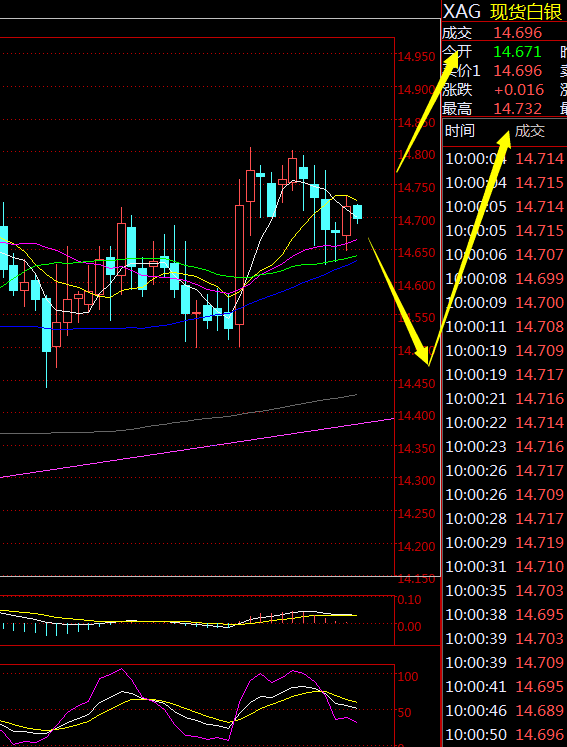Select tick row 10:00:41 at 14.695
Image resolution: width=567 pixels, height=747 pixels.
coord(505,686)
